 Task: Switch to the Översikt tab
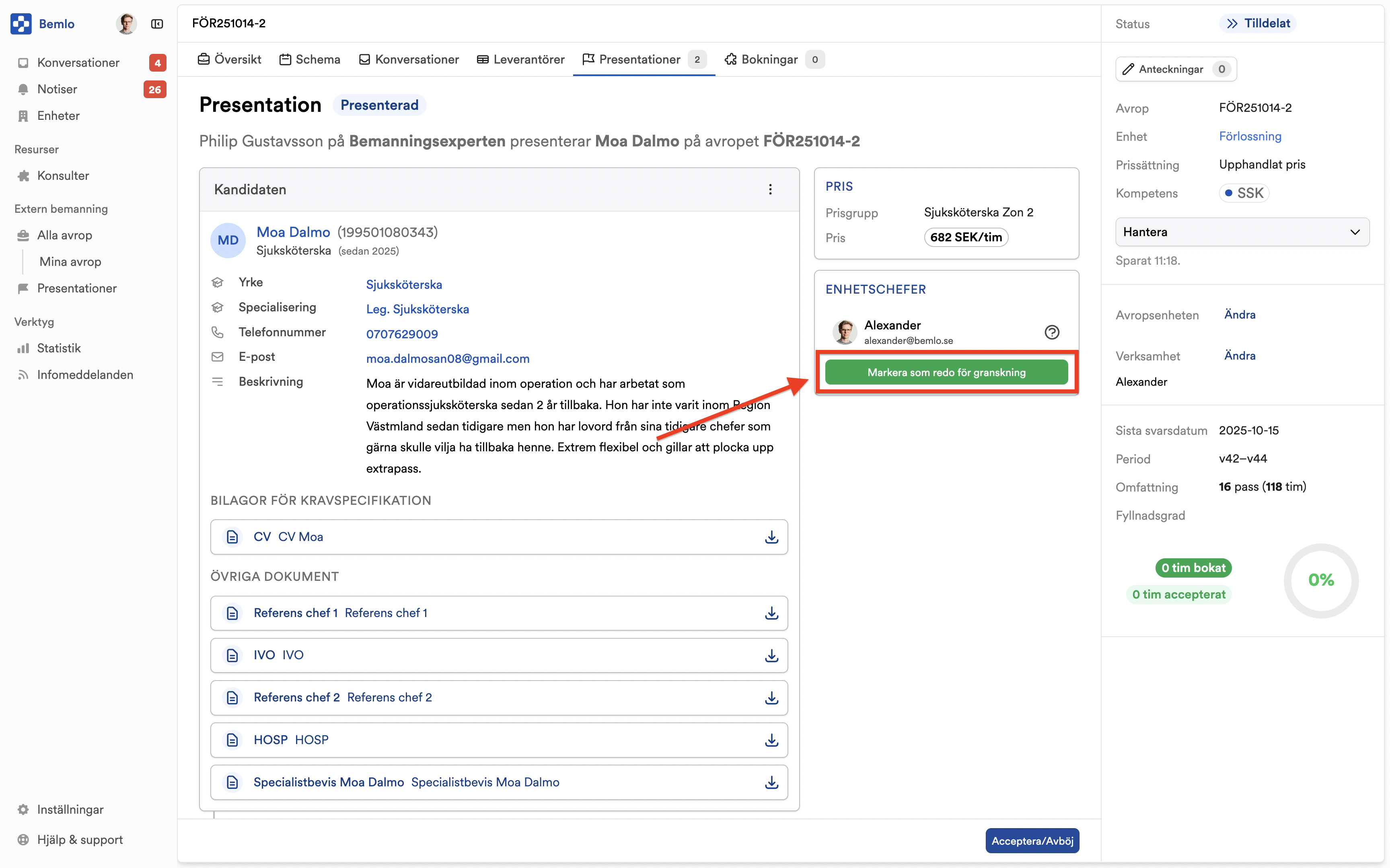coord(229,59)
